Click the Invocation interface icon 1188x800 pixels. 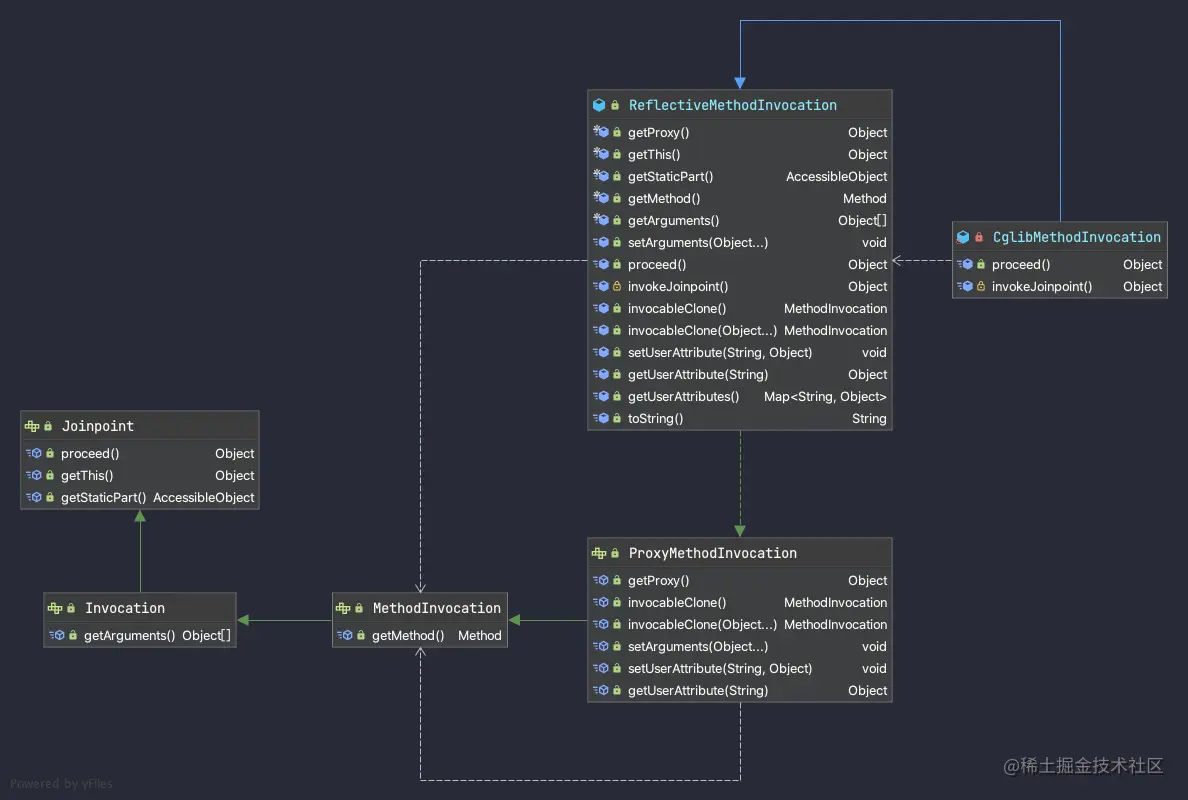pyautogui.click(x=55, y=608)
